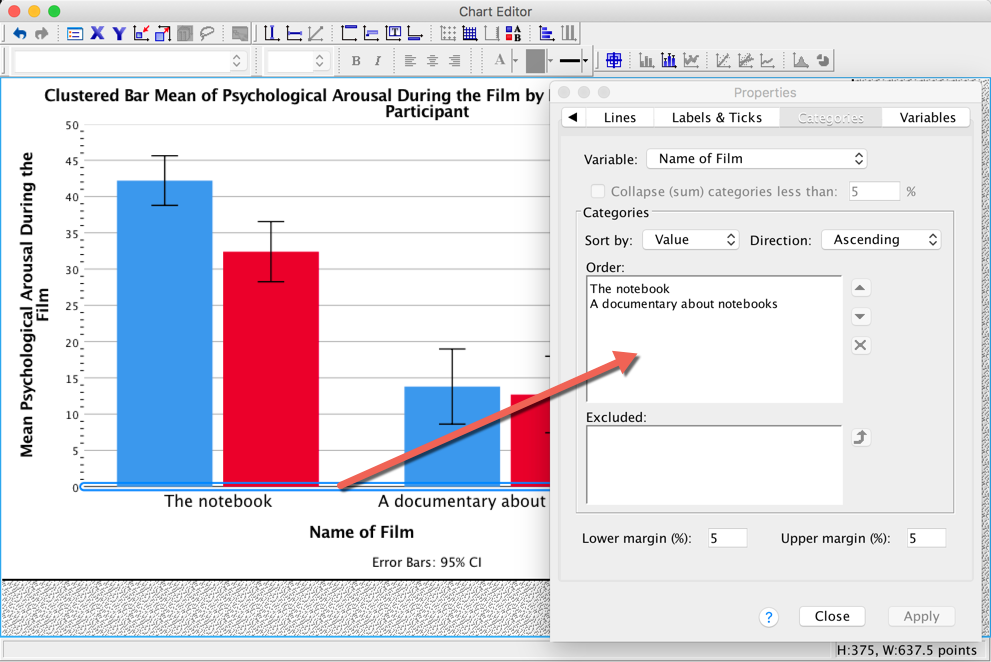Open the Properties window toolbar icon
This screenshot has width=991, height=662.
pyautogui.click(x=75, y=34)
